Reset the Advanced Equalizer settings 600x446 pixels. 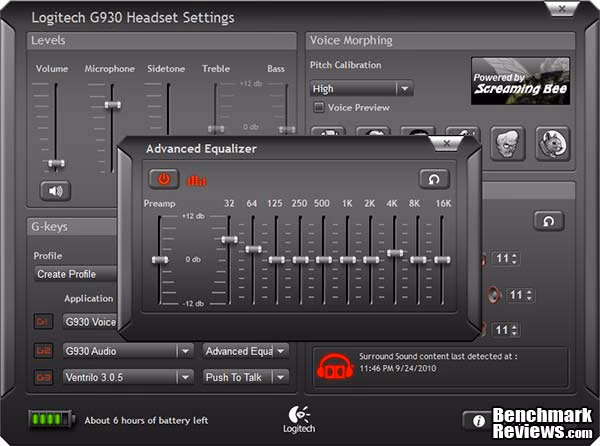(434, 179)
